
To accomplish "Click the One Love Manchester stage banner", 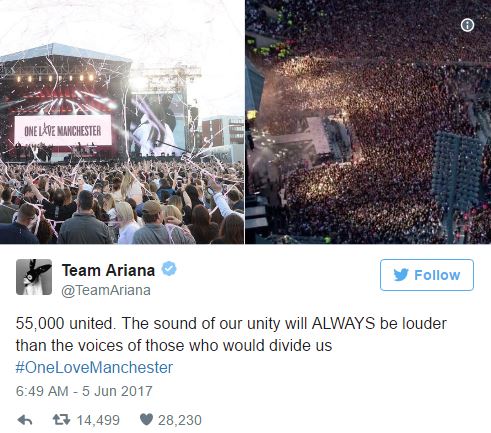I will click(63, 130).
